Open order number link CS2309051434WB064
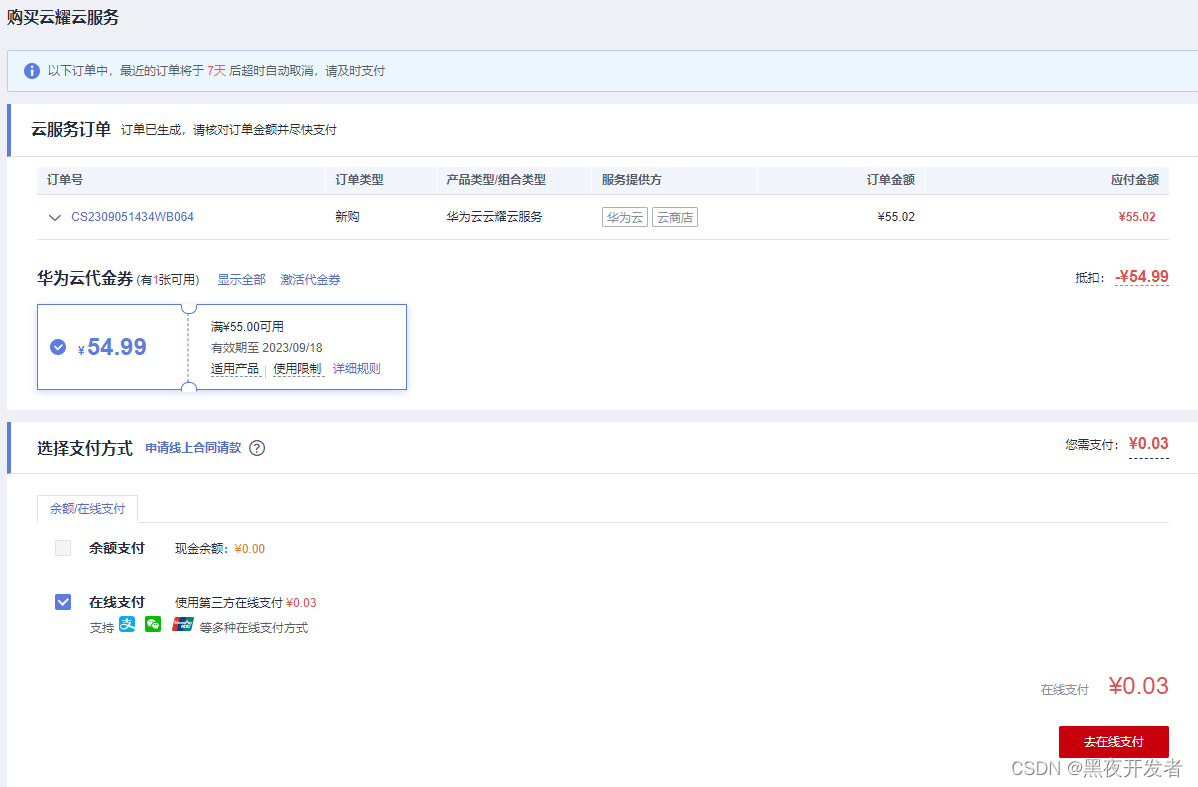This screenshot has width=1198, height=787. [132, 217]
